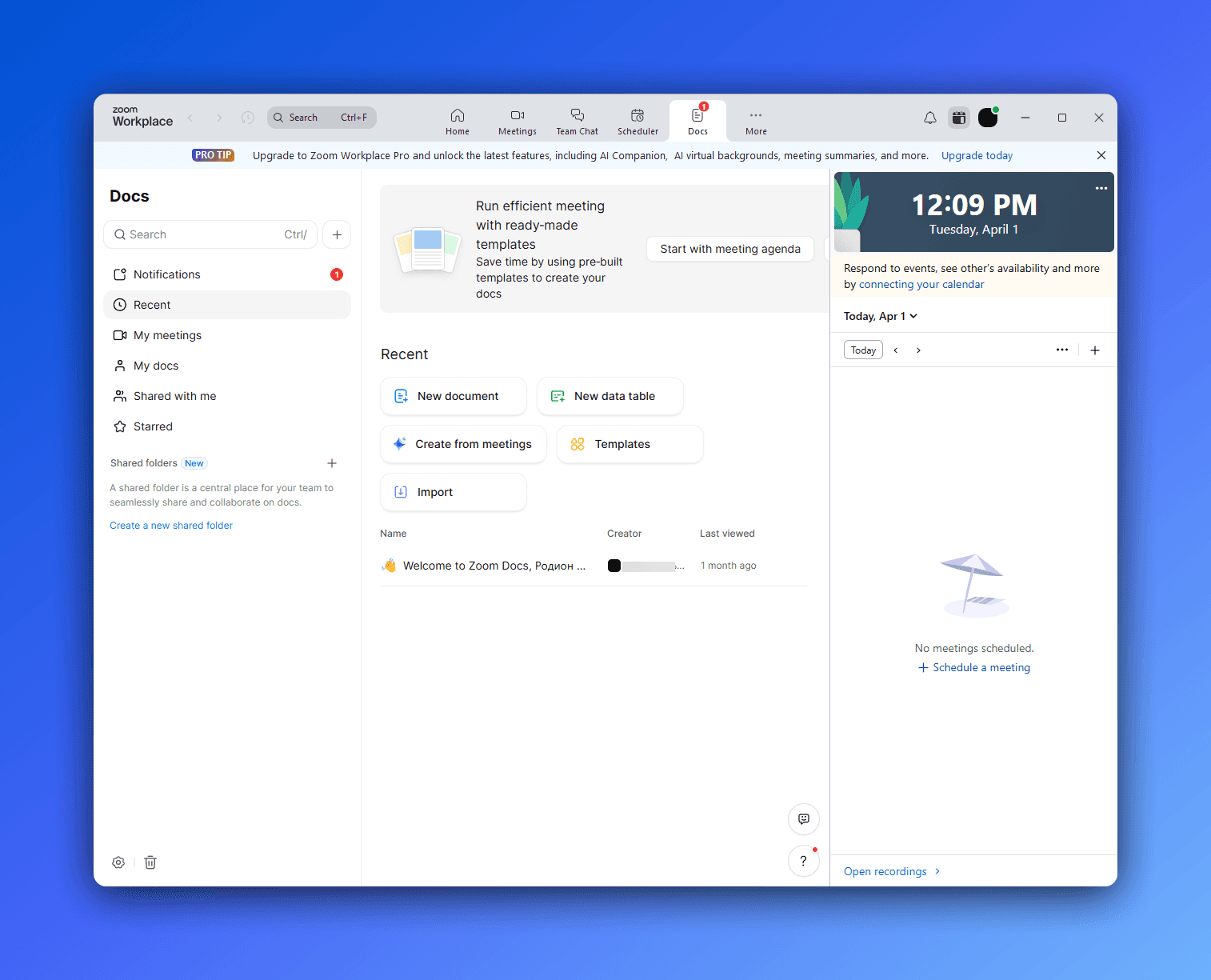1211x980 pixels.
Task: Click Create from meetings
Action: click(x=464, y=444)
